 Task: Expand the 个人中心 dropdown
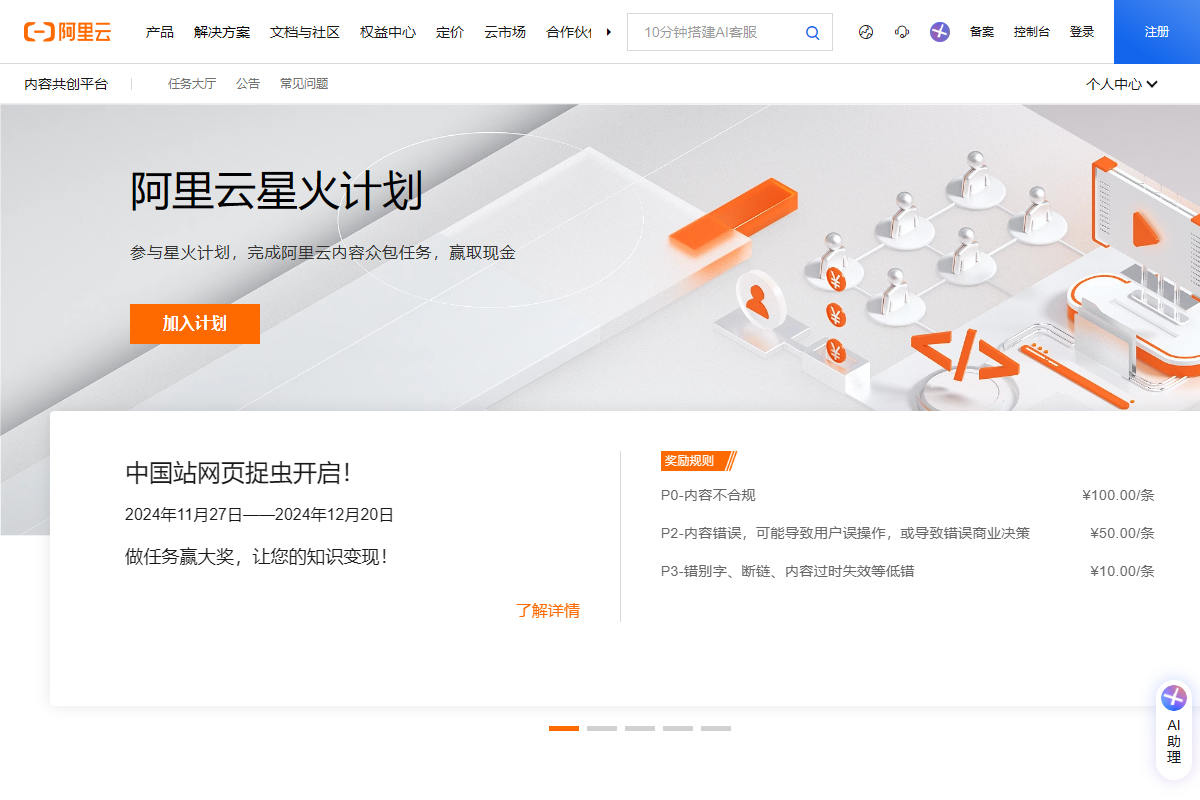tap(1121, 84)
